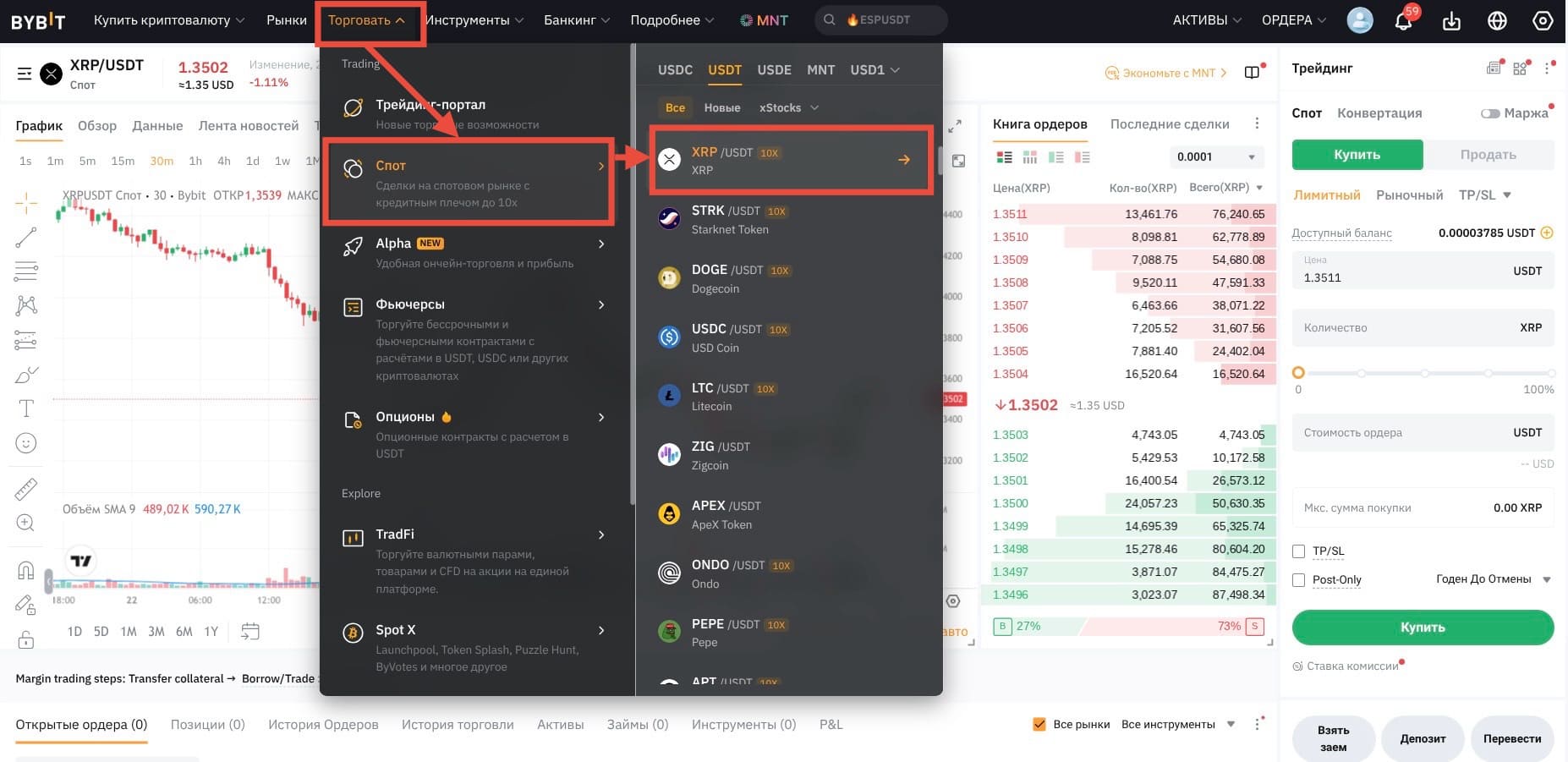The height and width of the screenshot is (762, 1568).
Task: Enable the Post-Only checkbox
Action: (1299, 580)
